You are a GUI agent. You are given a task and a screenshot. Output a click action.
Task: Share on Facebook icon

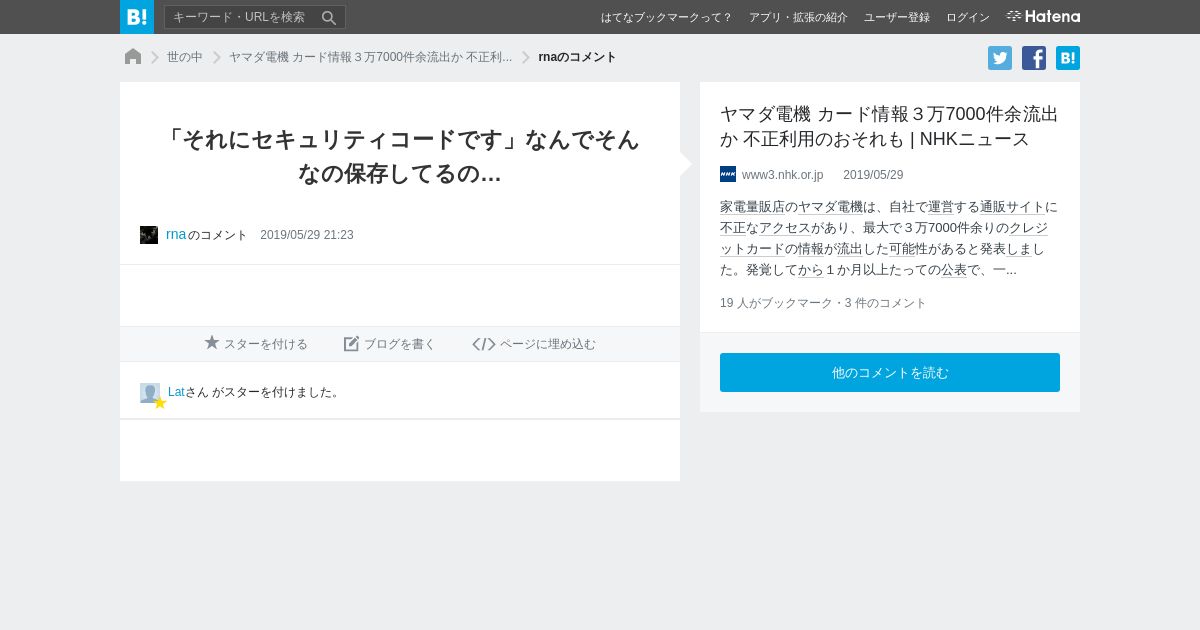pos(1034,58)
